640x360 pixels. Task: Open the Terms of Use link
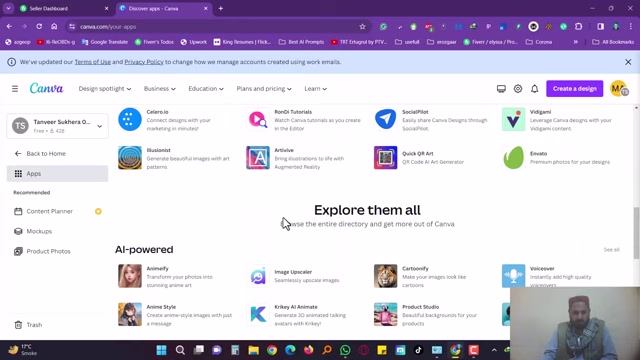(93, 62)
